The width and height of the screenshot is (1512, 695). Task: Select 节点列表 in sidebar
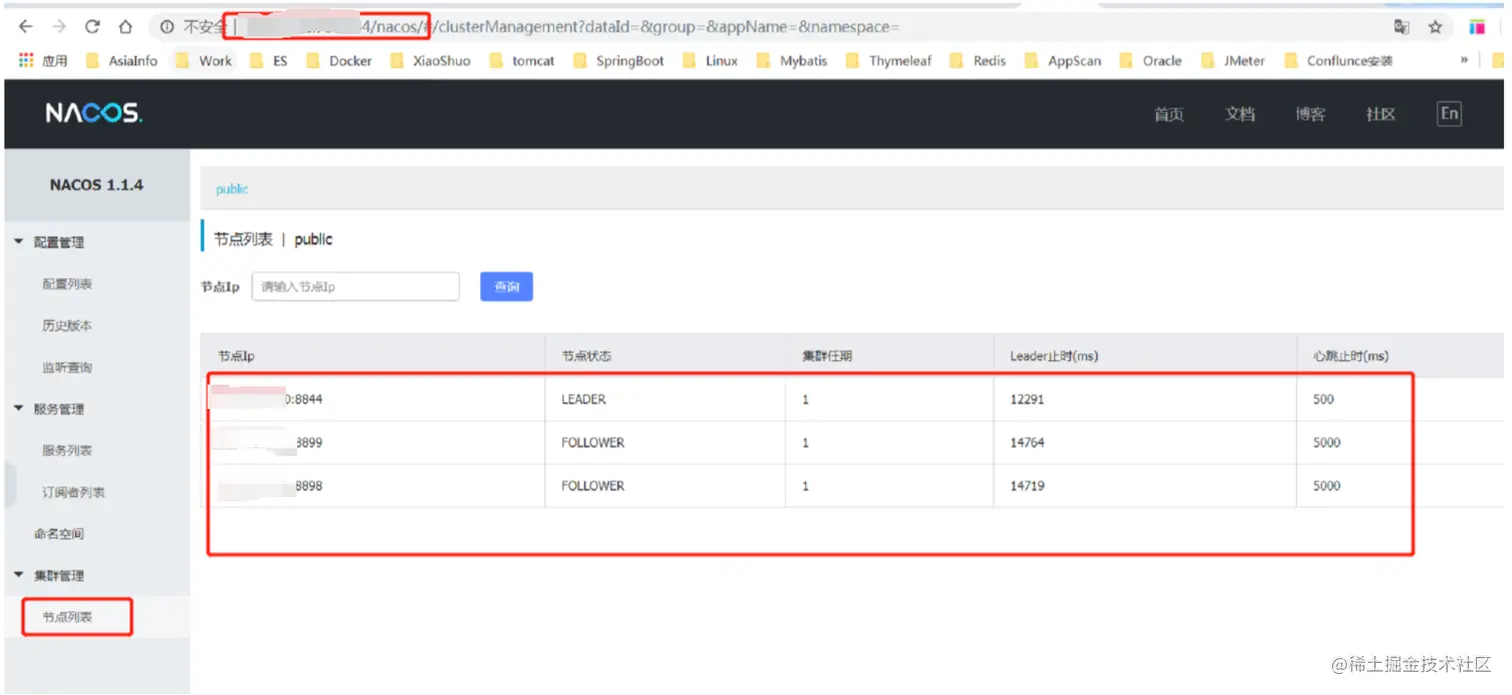[x=67, y=617]
